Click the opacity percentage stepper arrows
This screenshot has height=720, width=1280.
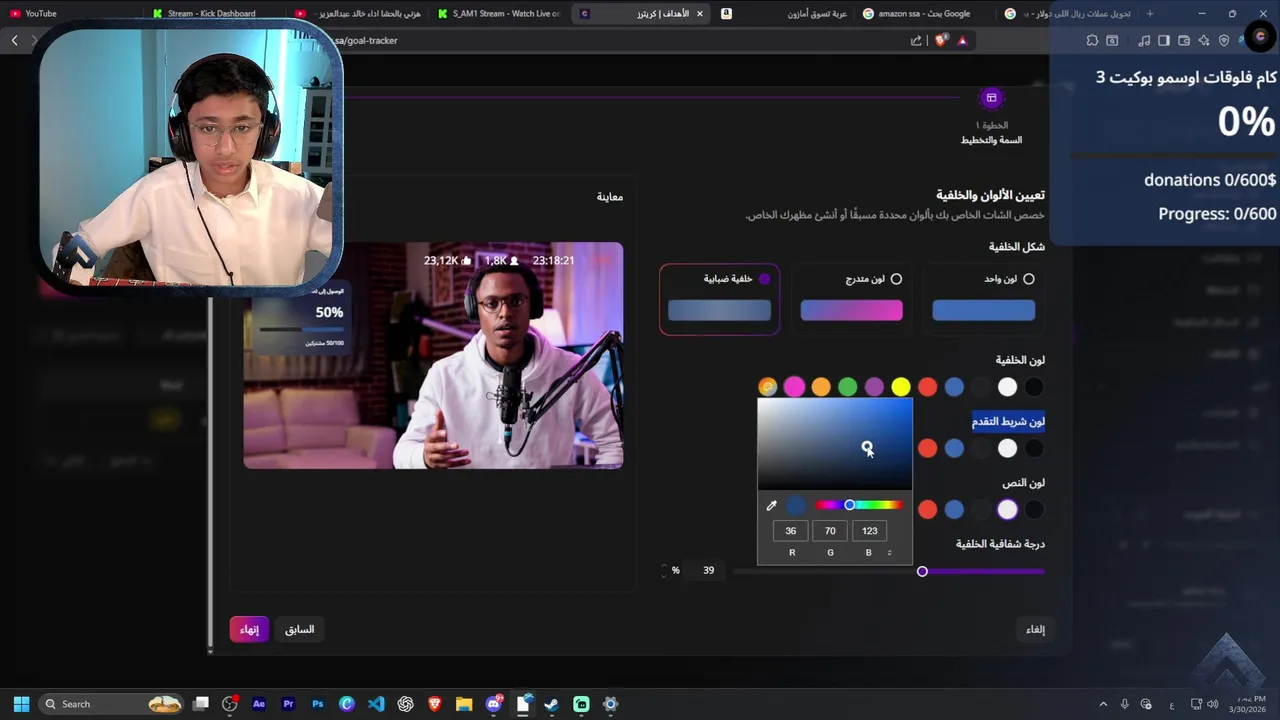(x=663, y=570)
